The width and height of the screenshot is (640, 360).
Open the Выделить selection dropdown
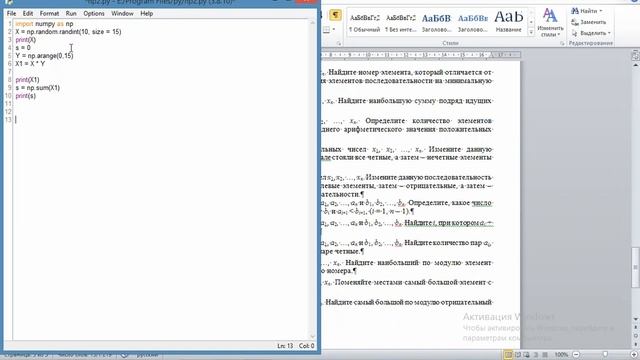tap(591, 33)
